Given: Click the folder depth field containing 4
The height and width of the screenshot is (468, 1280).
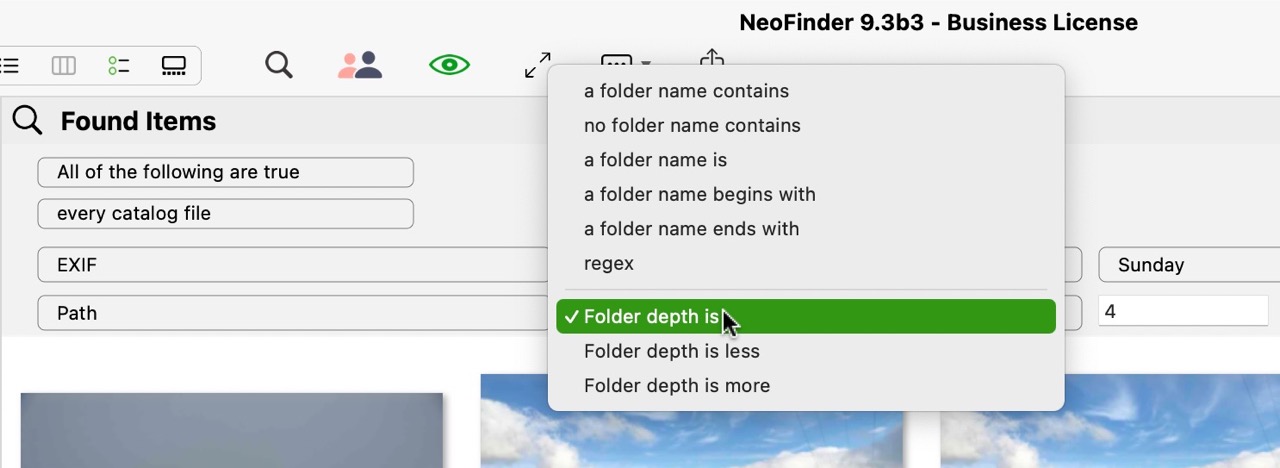Looking at the screenshot, I should tap(1183, 312).
